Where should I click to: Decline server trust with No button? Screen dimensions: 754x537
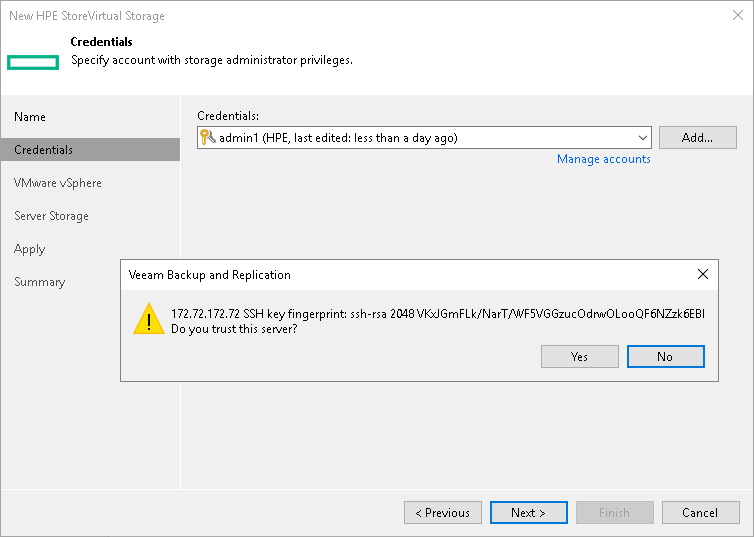click(666, 356)
